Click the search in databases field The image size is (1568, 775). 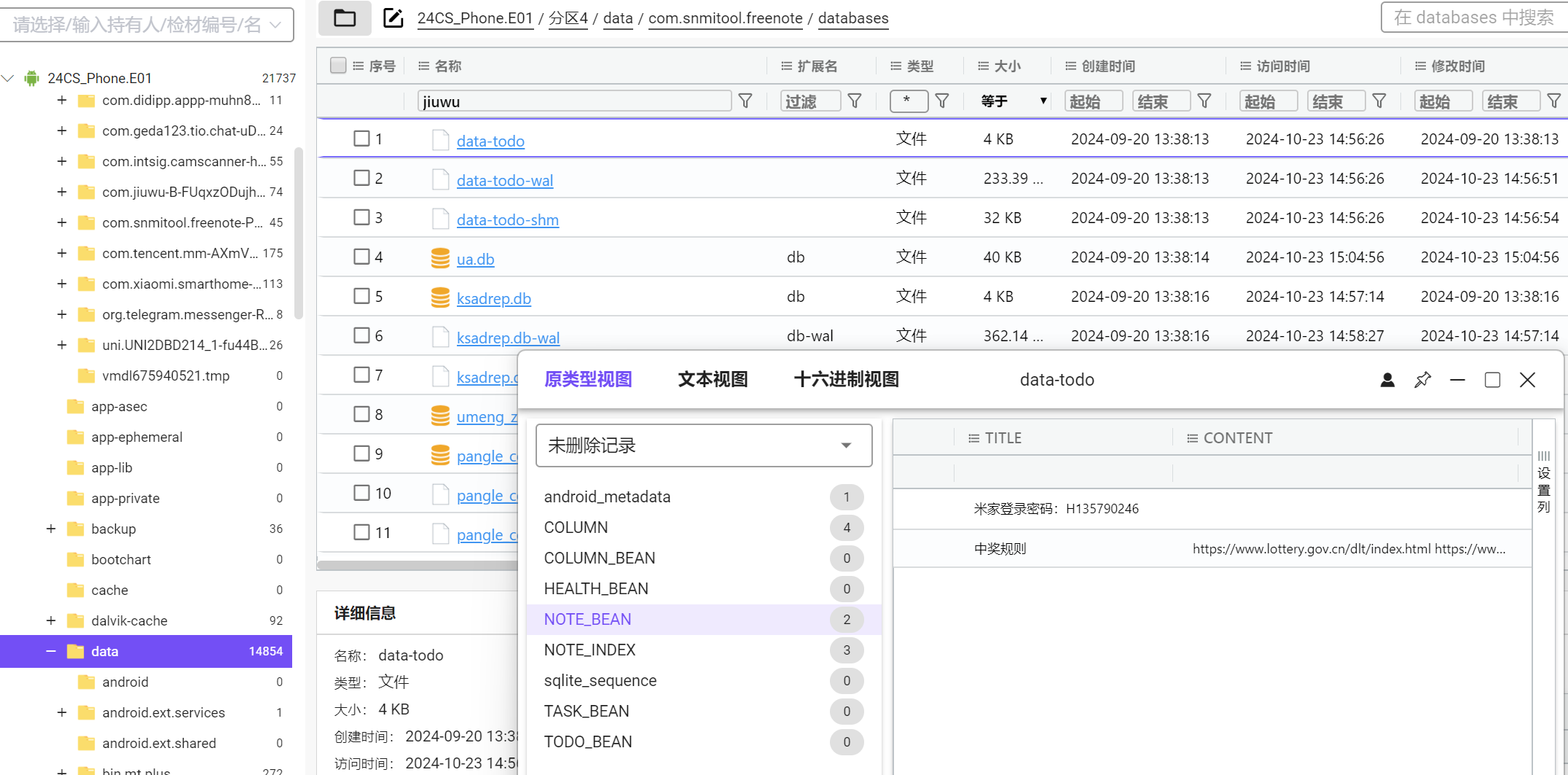pyautogui.click(x=1473, y=17)
